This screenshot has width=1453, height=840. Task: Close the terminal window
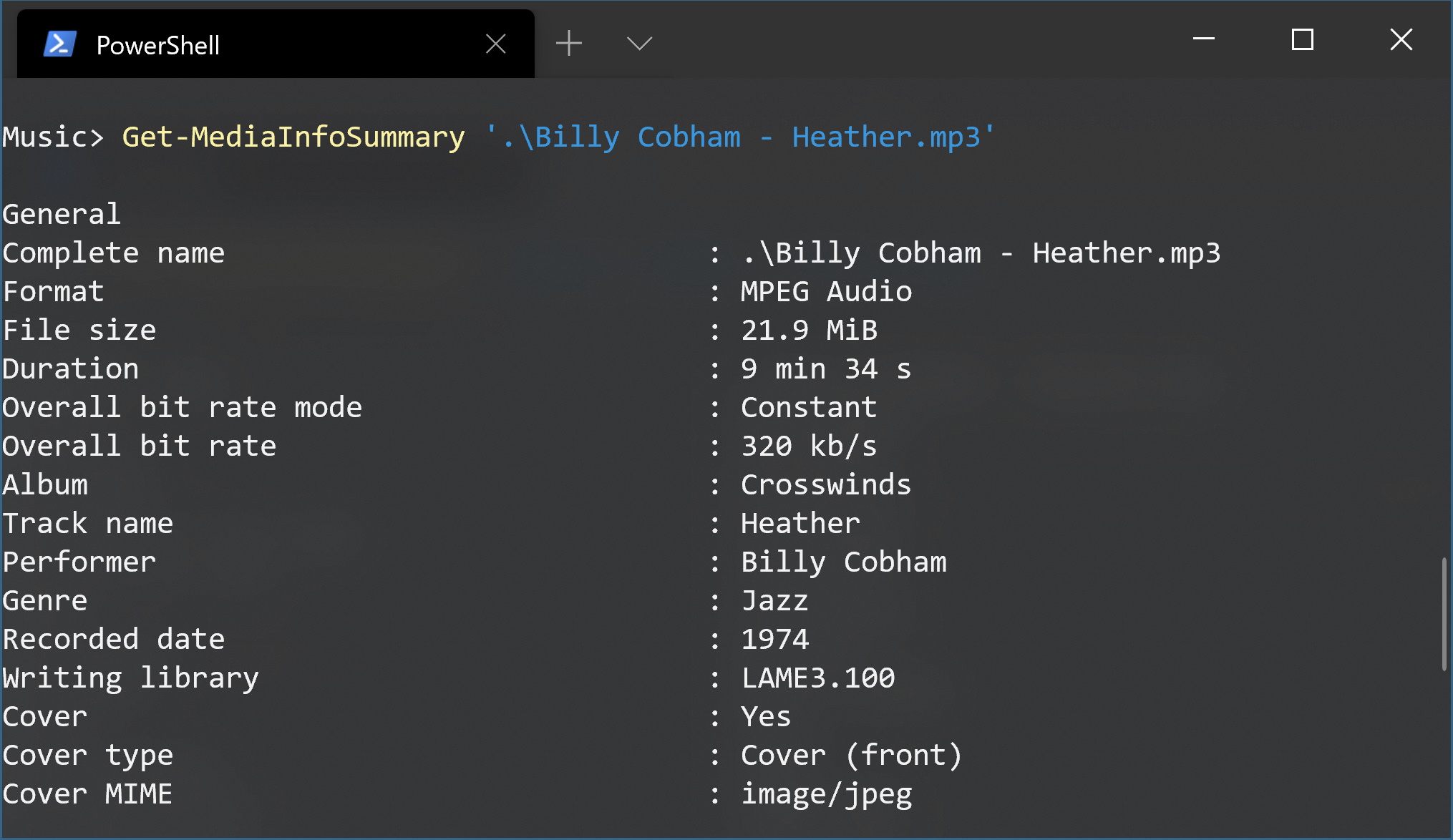(1401, 39)
